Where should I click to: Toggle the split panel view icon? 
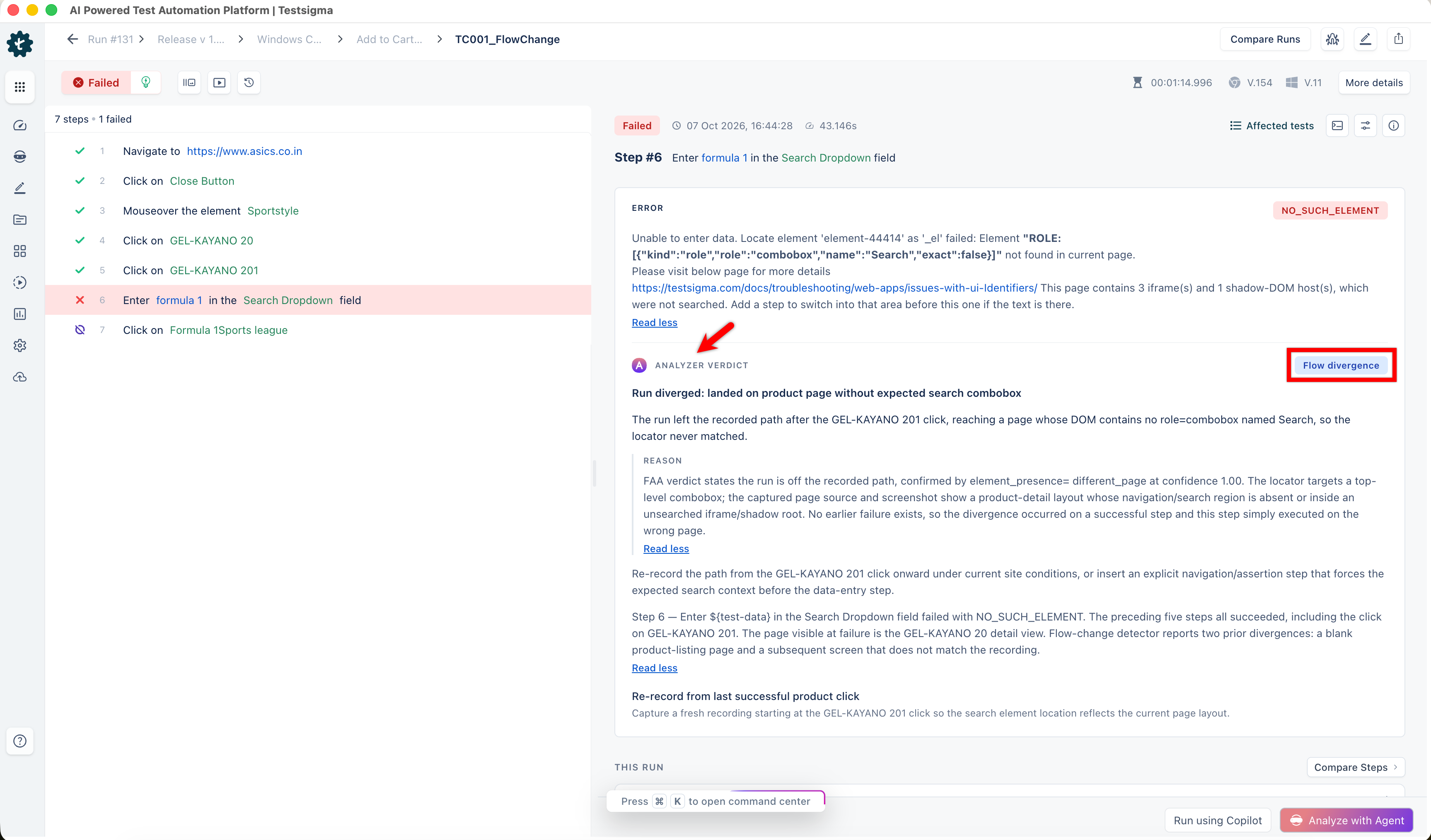click(189, 82)
